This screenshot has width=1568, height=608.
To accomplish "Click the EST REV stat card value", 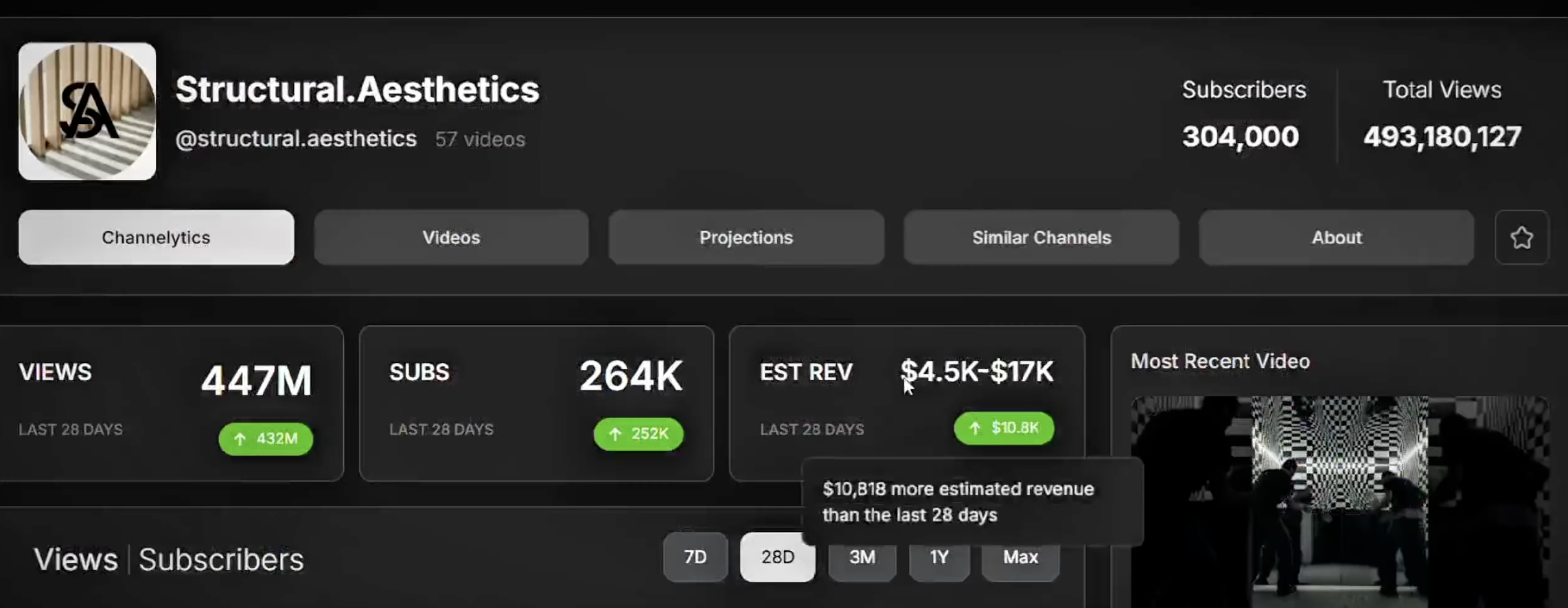I will pos(976,372).
